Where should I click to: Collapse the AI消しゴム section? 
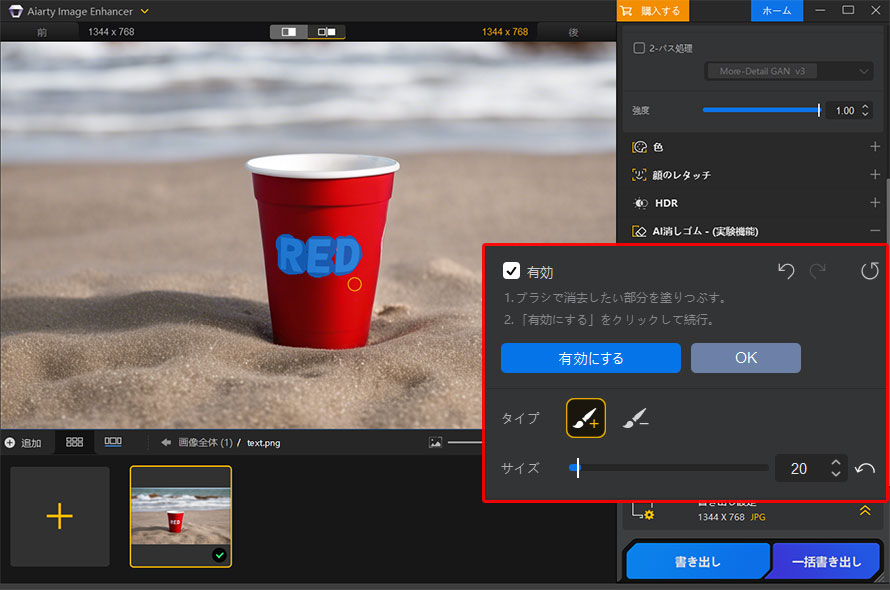pyautogui.click(x=873, y=231)
